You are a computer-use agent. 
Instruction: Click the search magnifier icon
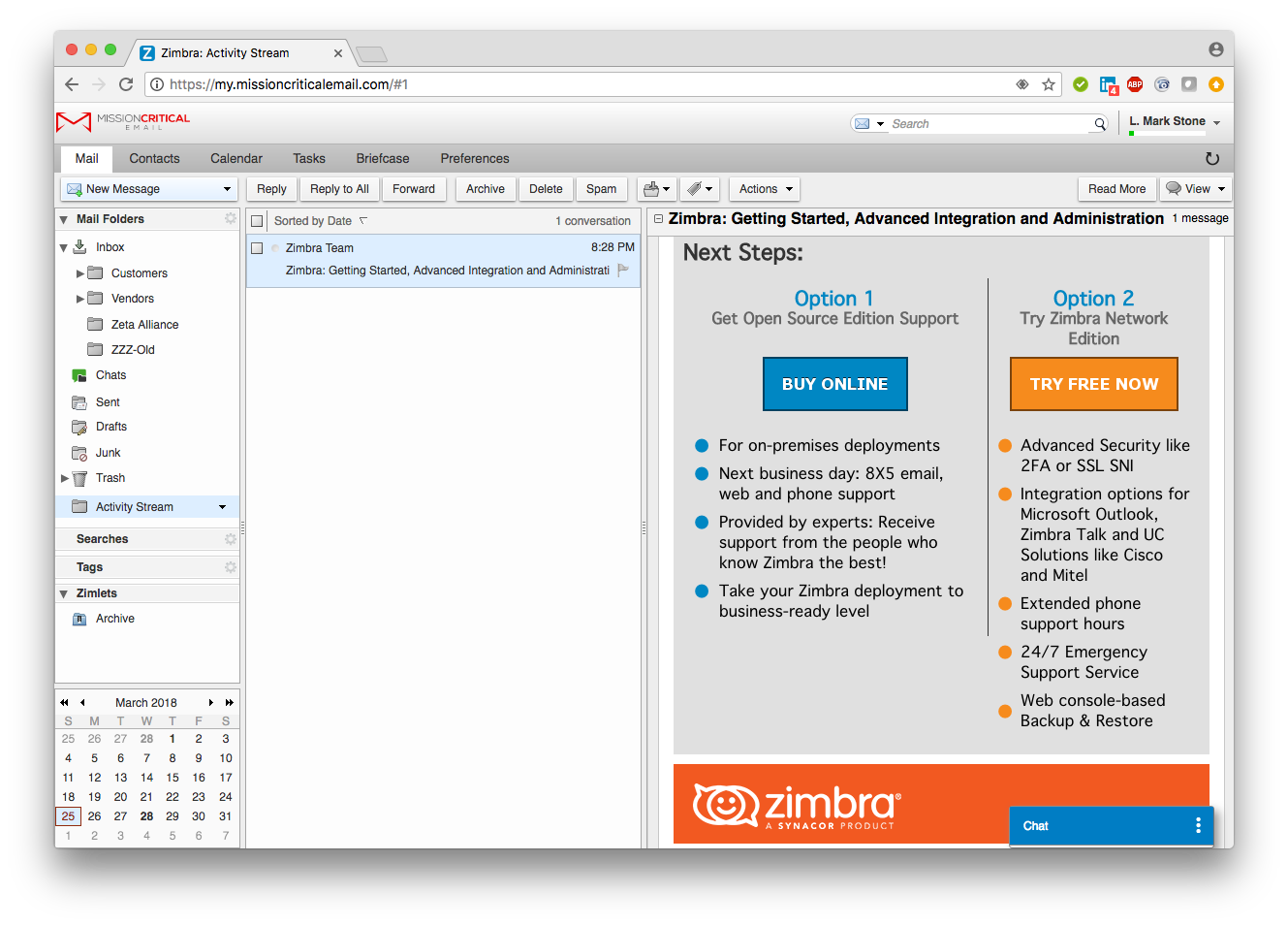pos(1100,124)
